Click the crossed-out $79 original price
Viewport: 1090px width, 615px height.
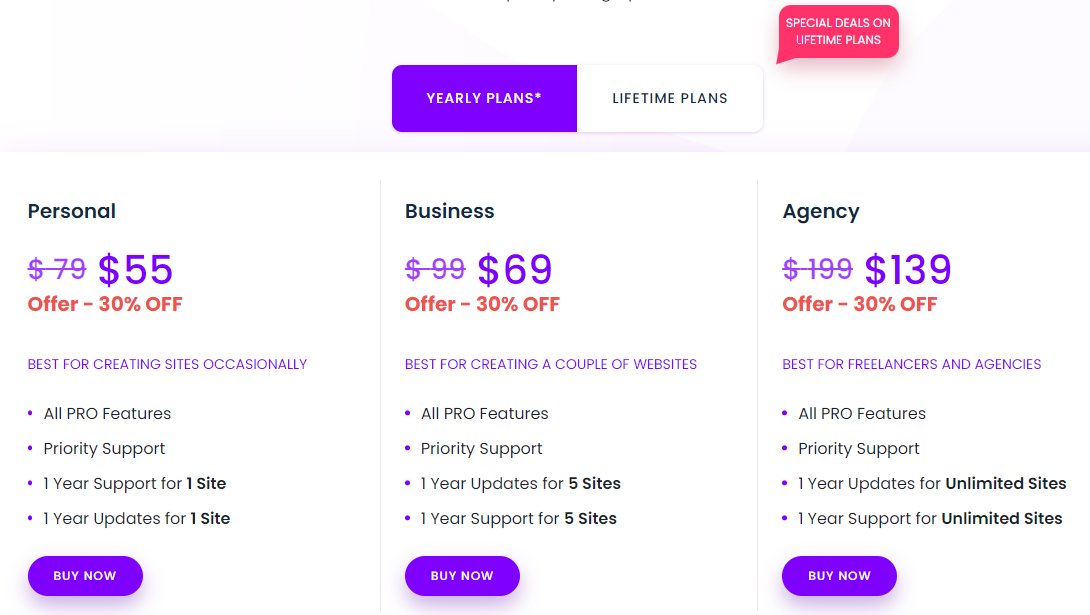(x=57, y=270)
